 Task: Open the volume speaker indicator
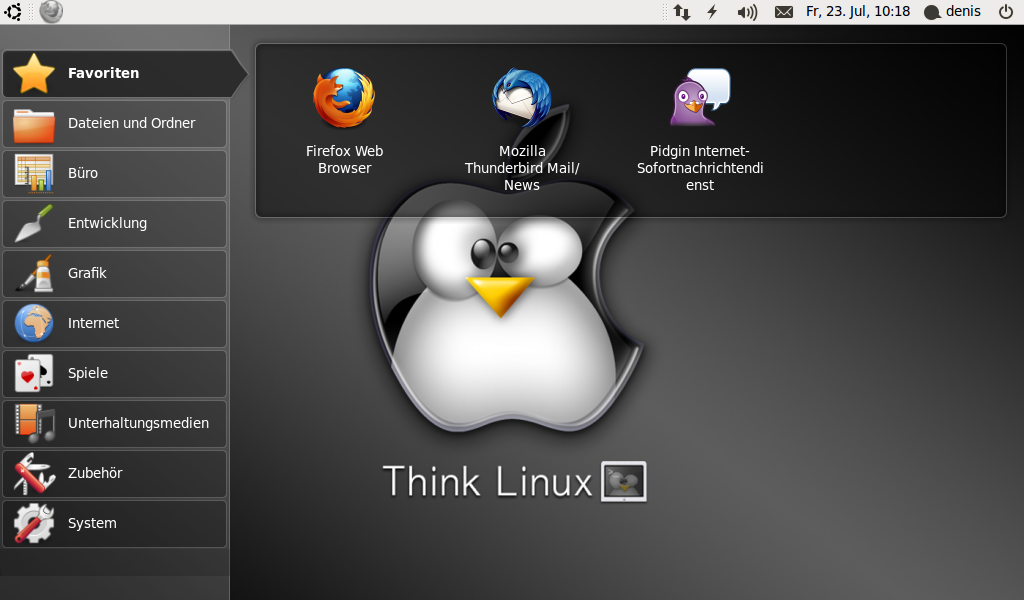[x=747, y=12]
